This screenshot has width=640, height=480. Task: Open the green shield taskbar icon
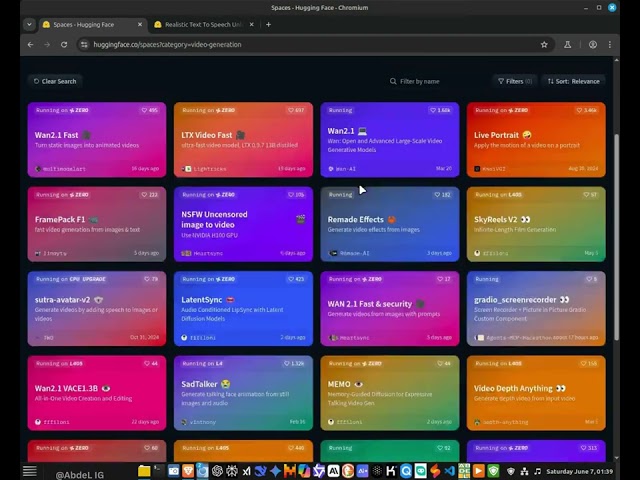(x=493, y=471)
